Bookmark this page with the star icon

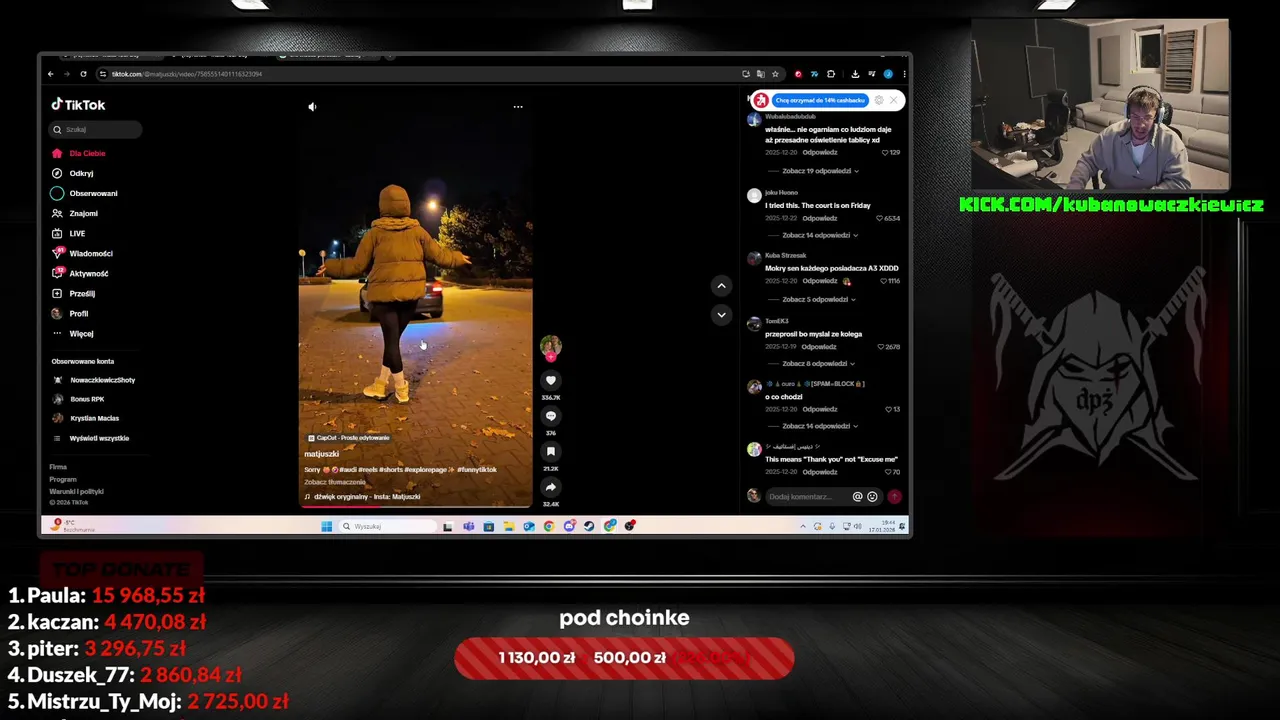[775, 74]
